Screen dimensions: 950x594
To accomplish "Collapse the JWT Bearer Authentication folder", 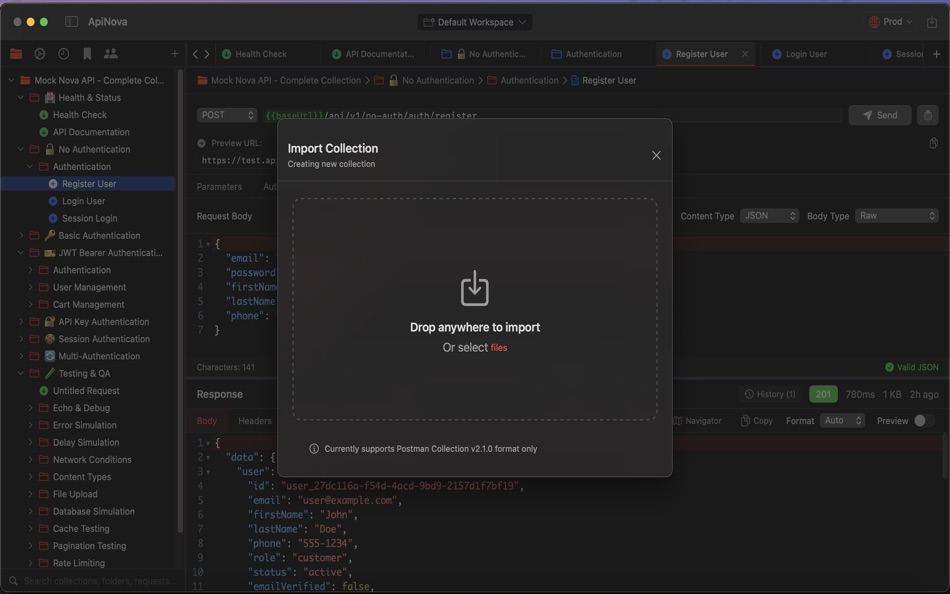I will coord(21,253).
